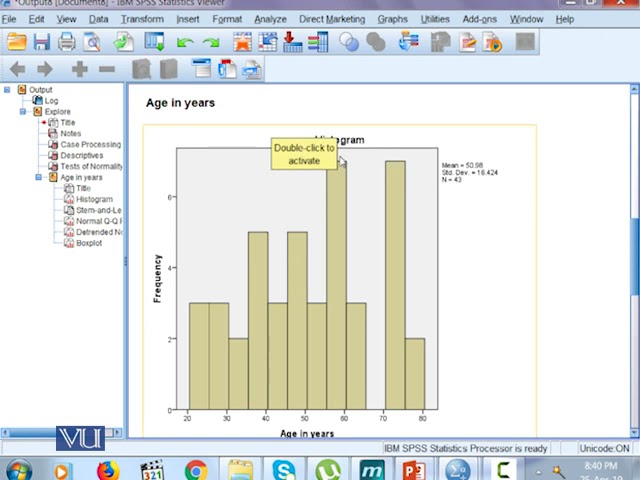This screenshot has height=480, width=640.
Task: Click the Save floppy disk icon
Action: [42, 42]
